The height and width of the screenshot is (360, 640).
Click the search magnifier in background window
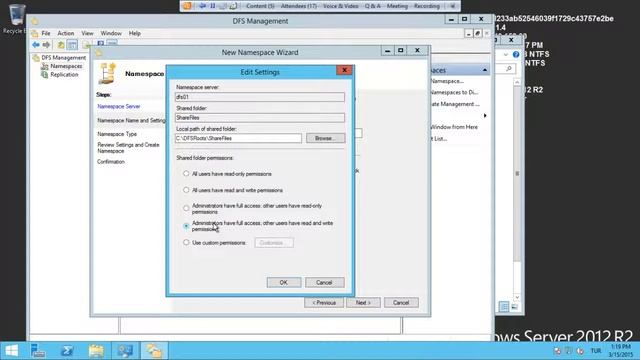tap(509, 69)
